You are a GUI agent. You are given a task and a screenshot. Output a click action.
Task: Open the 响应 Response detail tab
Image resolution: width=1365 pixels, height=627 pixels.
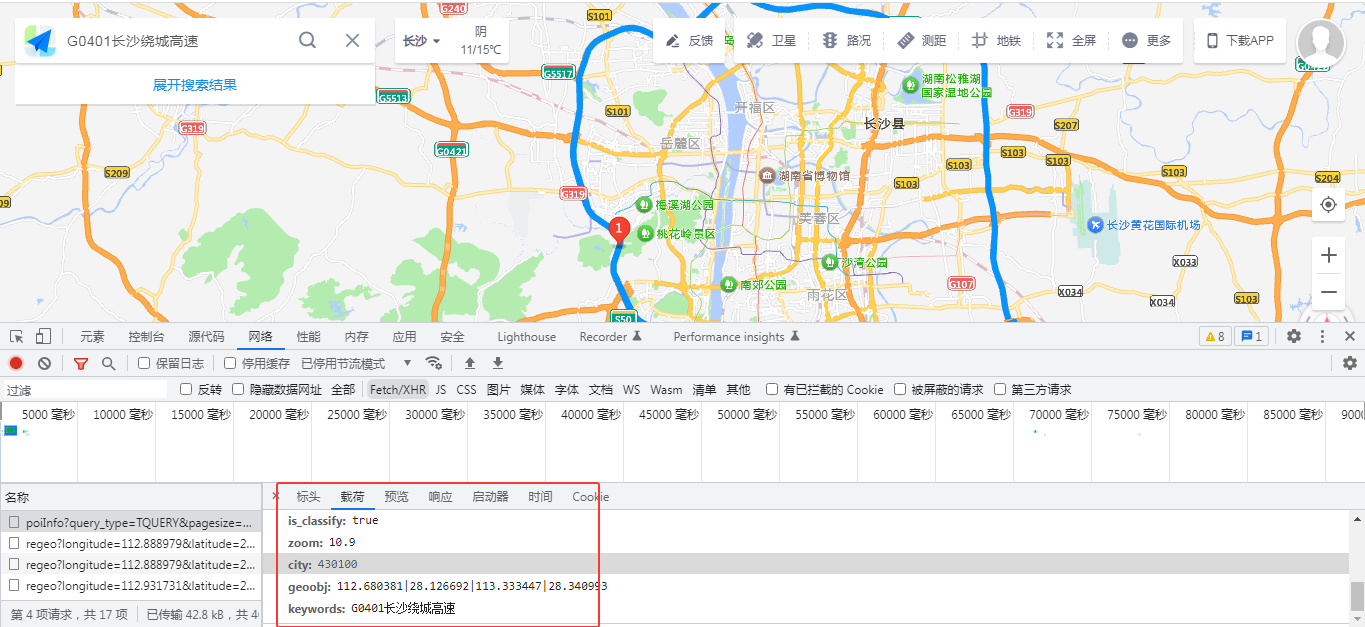441,497
